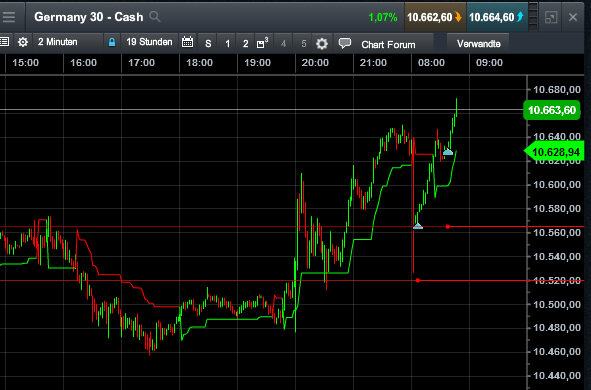Click the 10.600,00 price axis label
This screenshot has width=591, height=390.
pos(557,185)
